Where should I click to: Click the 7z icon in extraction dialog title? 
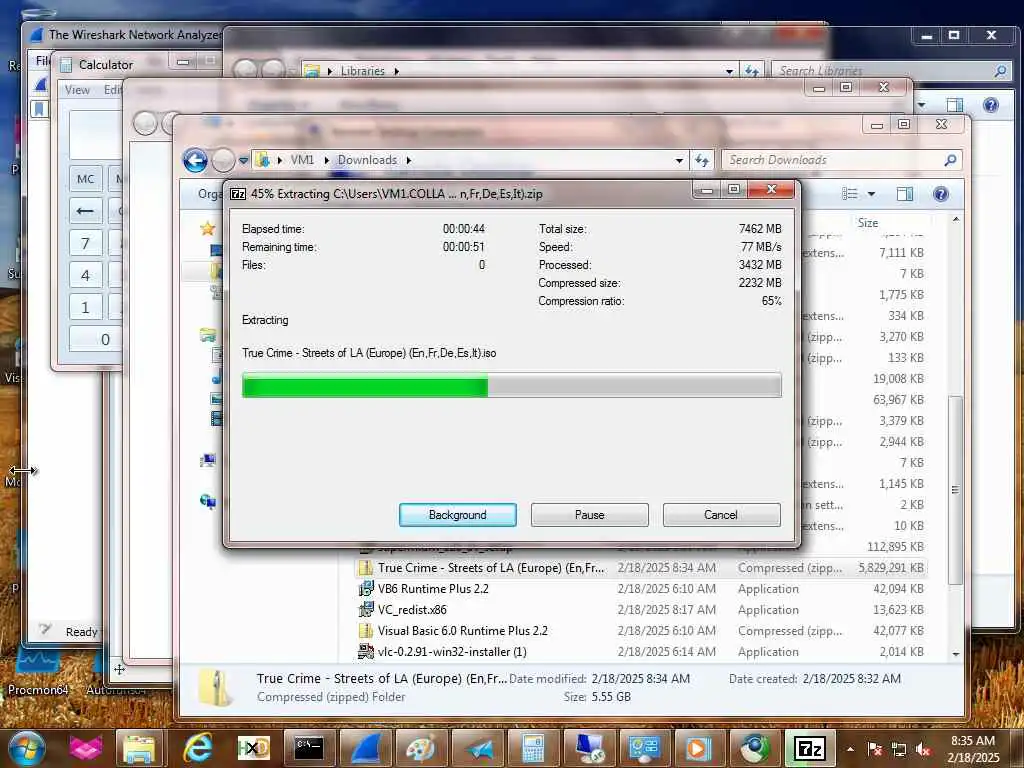click(238, 194)
